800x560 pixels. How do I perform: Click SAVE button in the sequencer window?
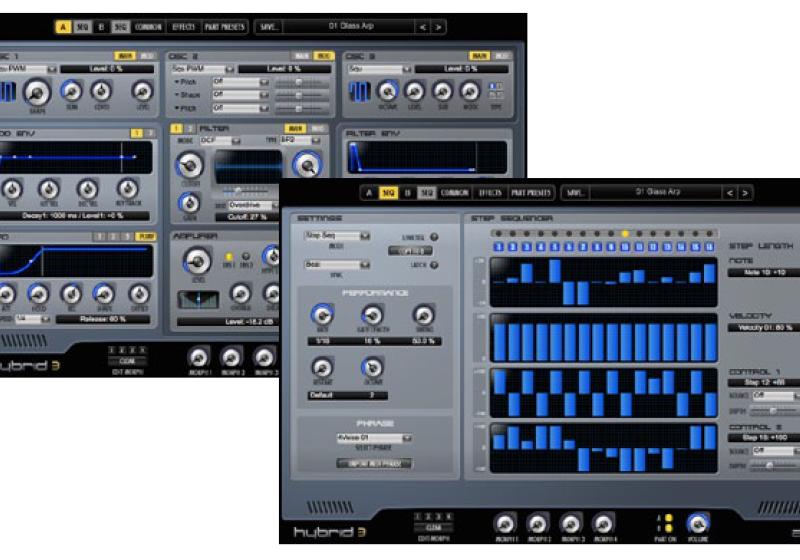pyautogui.click(x=574, y=193)
